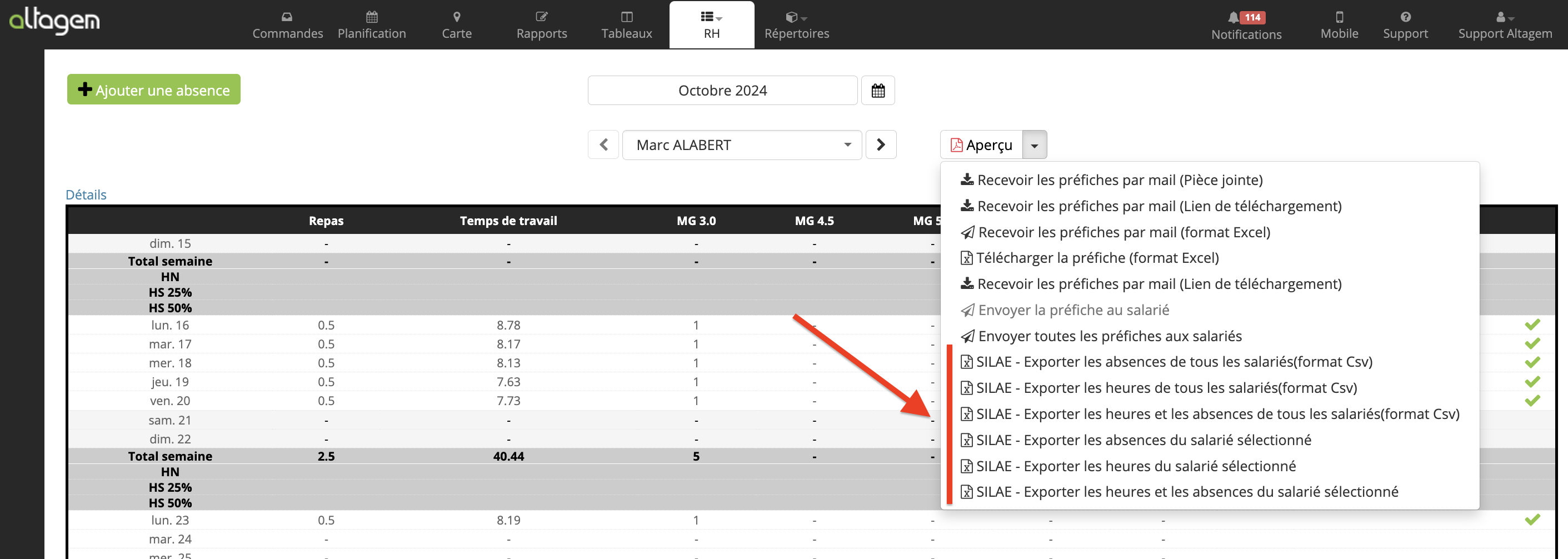1568x559 pixels.
Task: Click the green checkmark on mar. 17 row
Action: [1532, 343]
